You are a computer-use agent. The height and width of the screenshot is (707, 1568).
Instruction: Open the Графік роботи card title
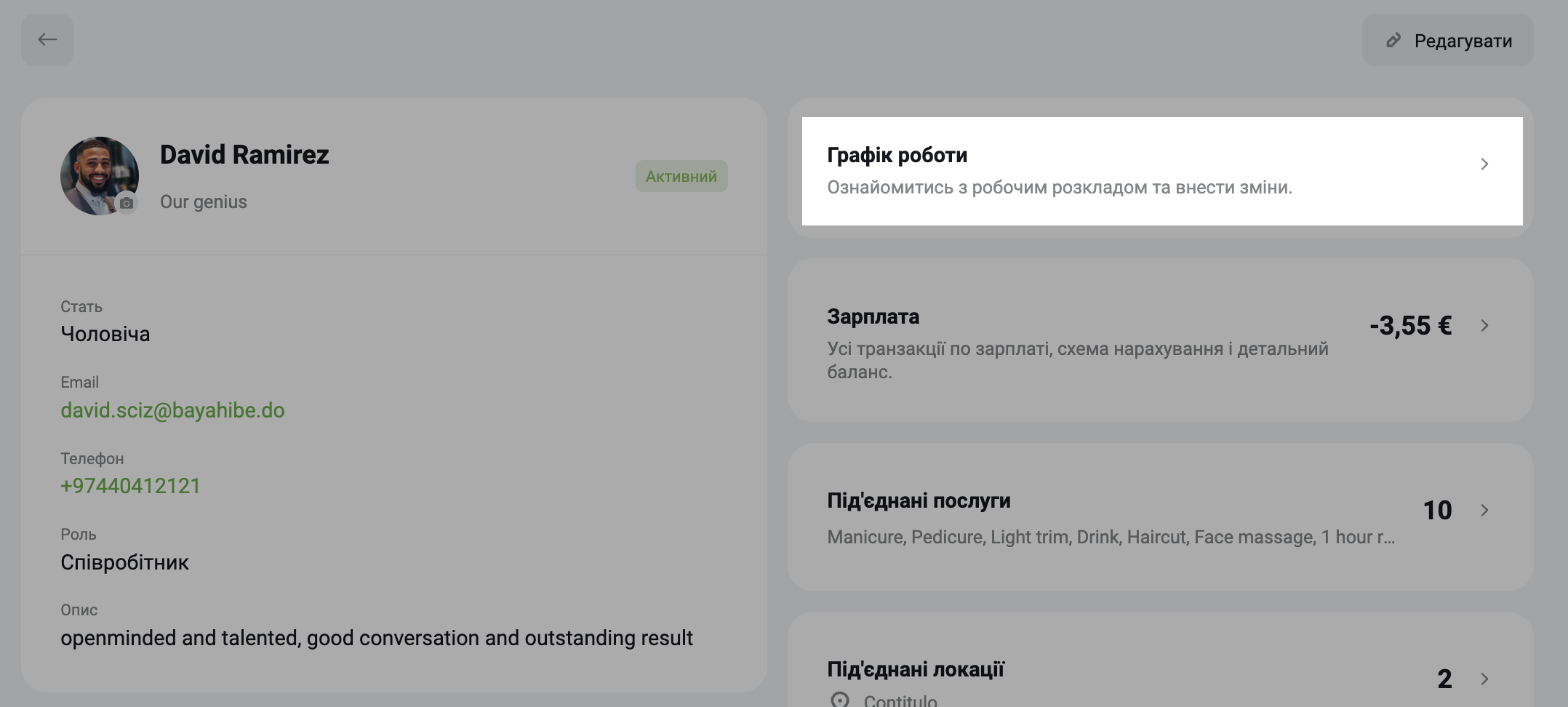click(x=897, y=156)
